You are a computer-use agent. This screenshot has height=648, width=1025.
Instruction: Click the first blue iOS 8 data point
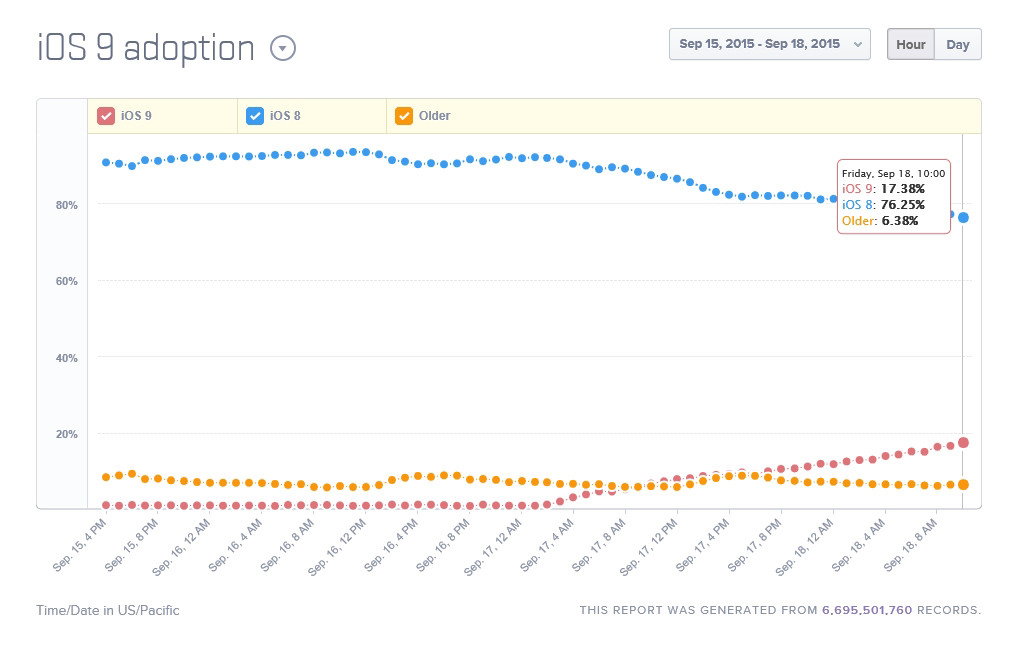(106, 162)
